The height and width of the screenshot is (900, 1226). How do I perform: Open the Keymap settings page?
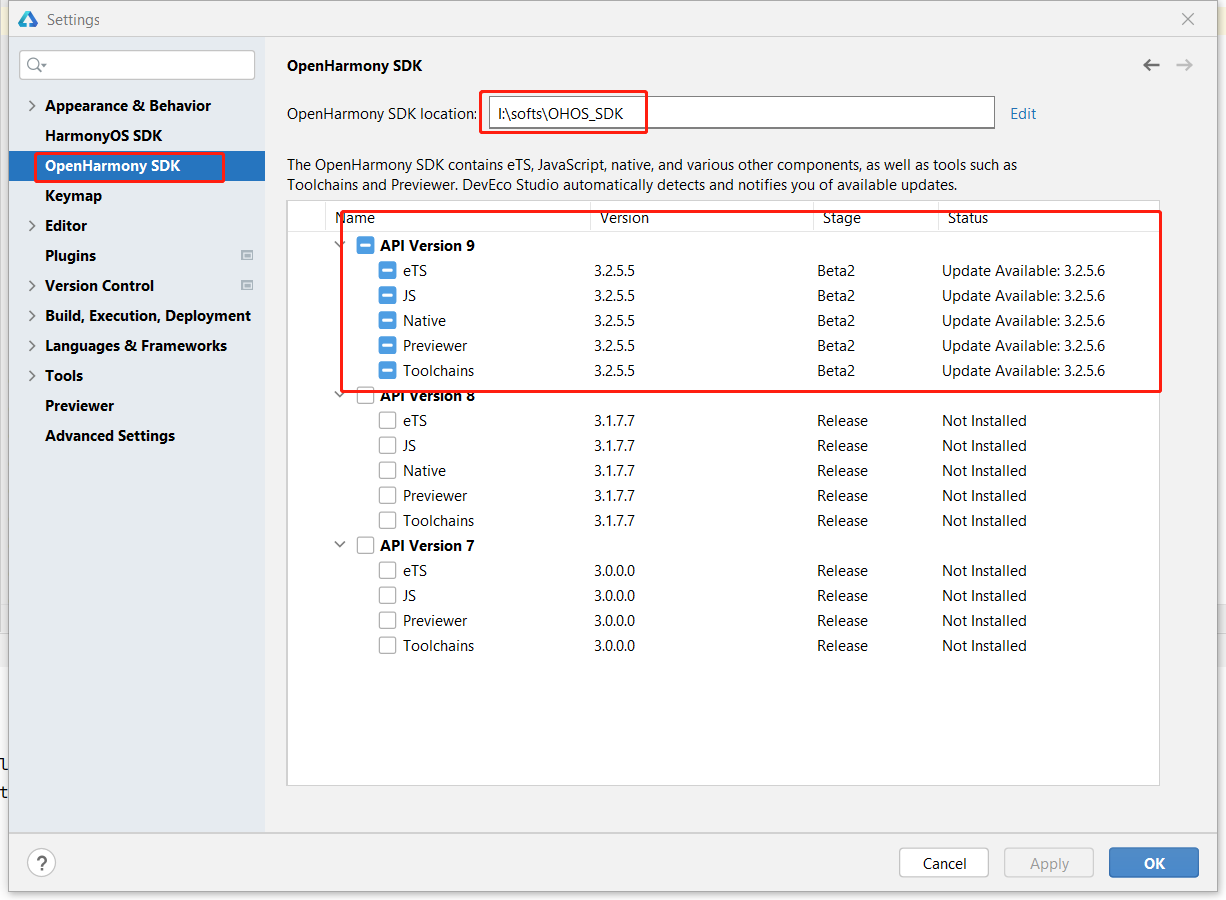coord(73,195)
